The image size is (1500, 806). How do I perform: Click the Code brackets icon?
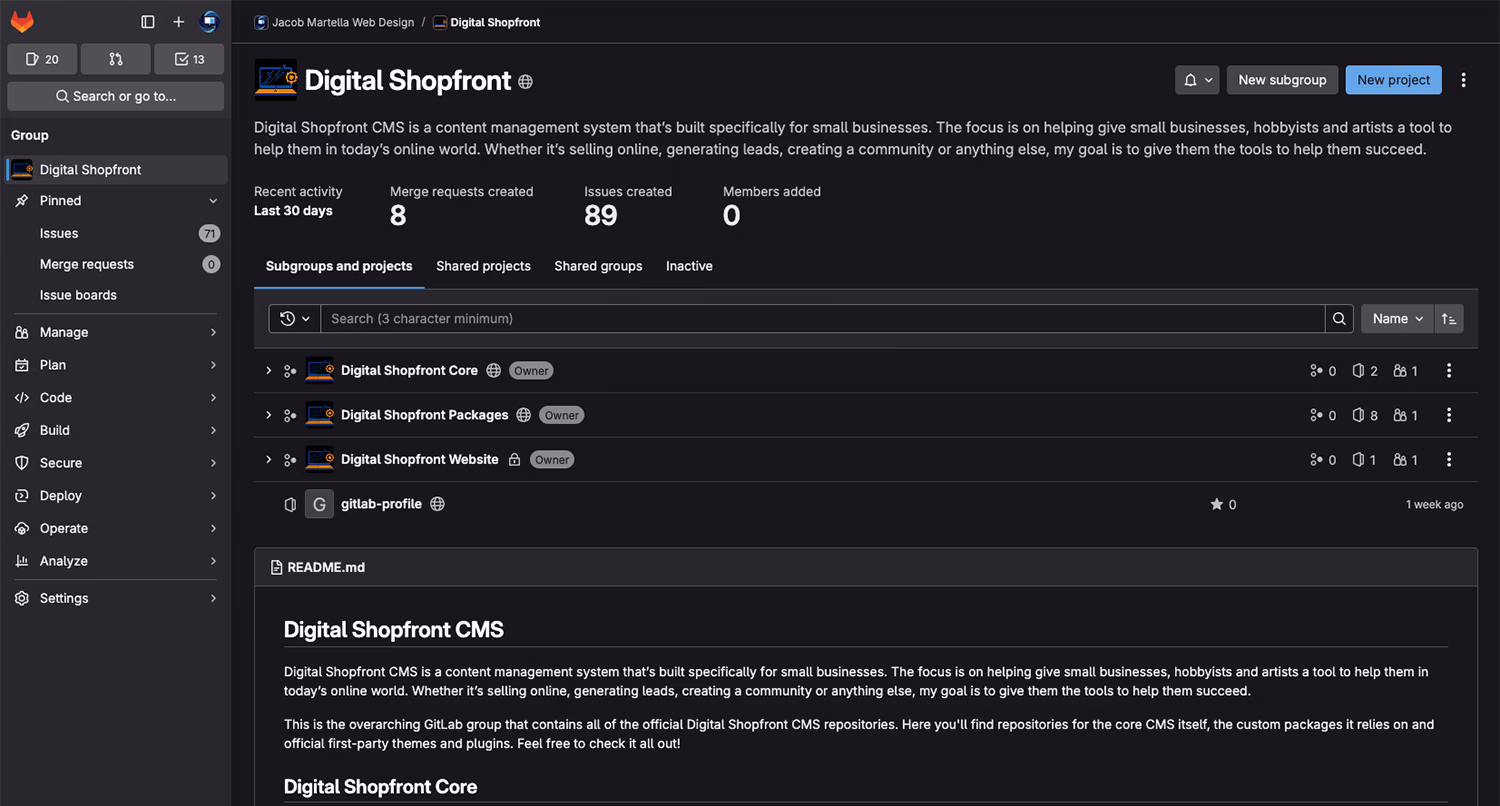tap(22, 398)
